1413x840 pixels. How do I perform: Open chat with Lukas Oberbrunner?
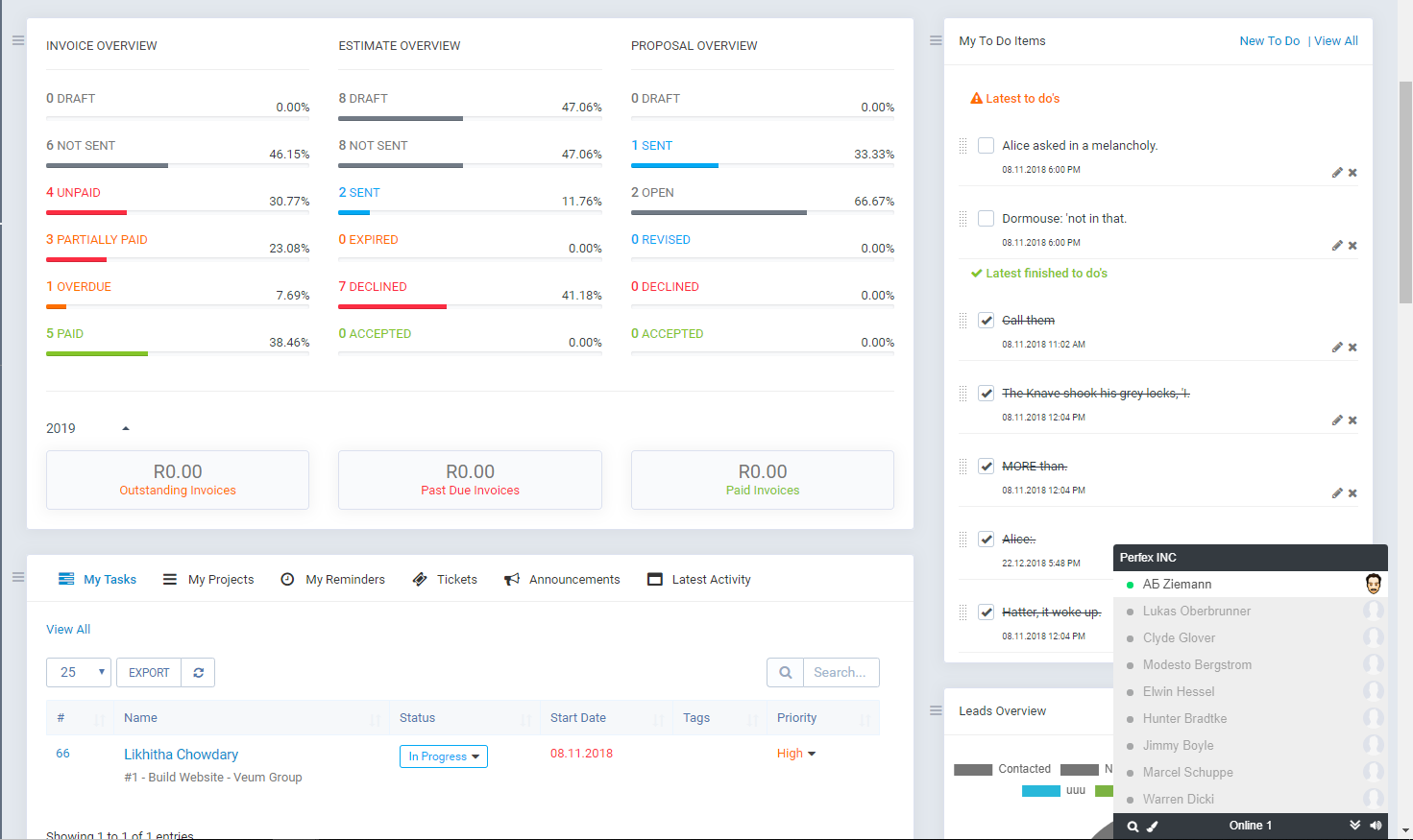click(1251, 611)
